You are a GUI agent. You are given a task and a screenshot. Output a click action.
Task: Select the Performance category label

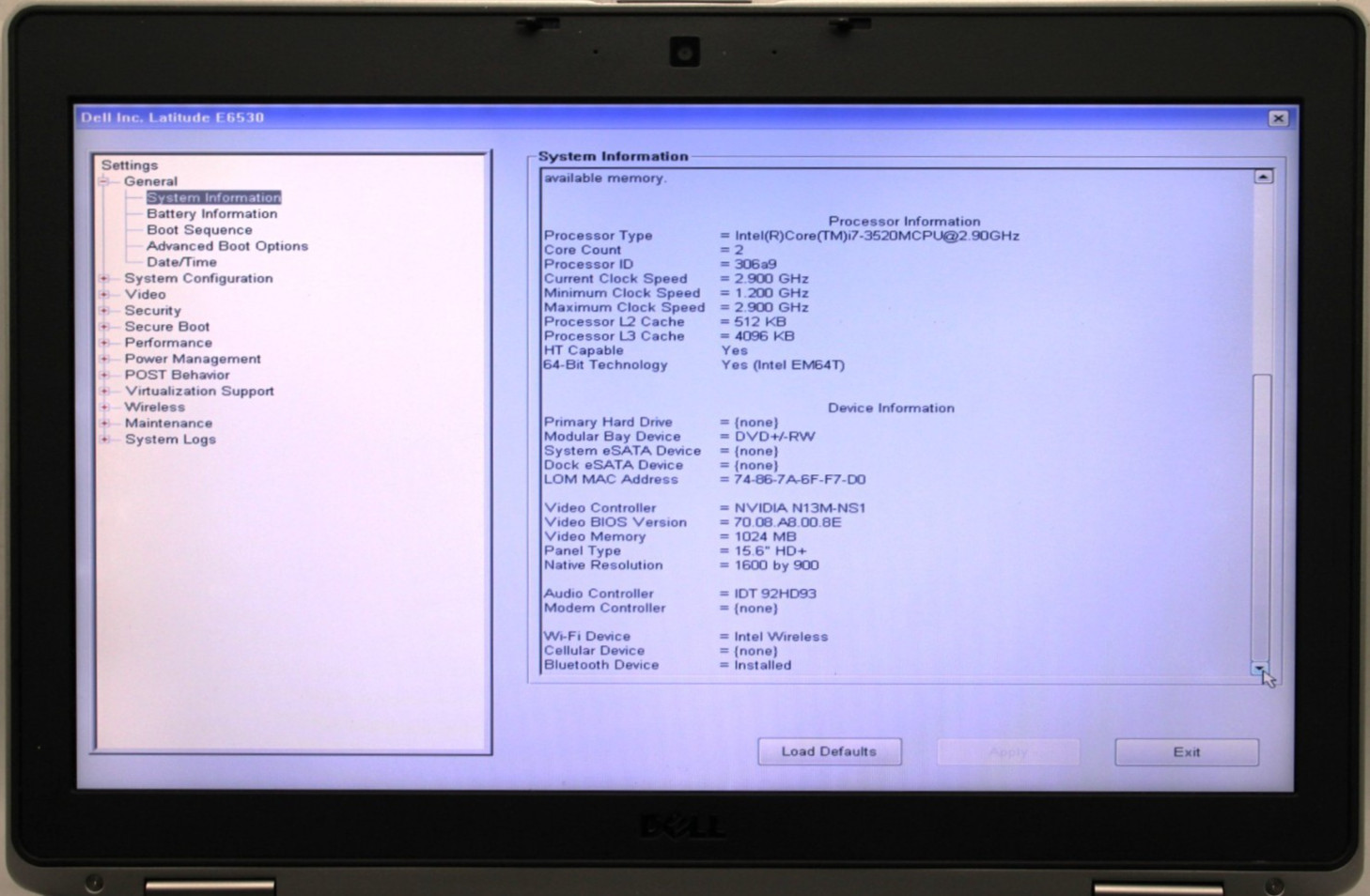168,343
